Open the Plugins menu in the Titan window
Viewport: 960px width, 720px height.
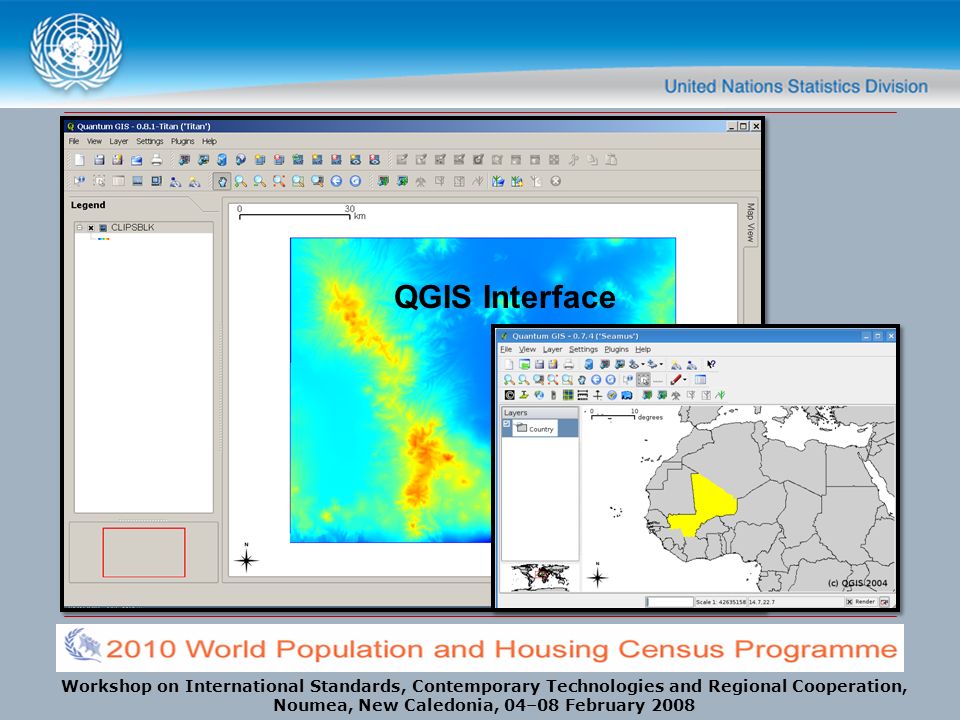point(182,141)
